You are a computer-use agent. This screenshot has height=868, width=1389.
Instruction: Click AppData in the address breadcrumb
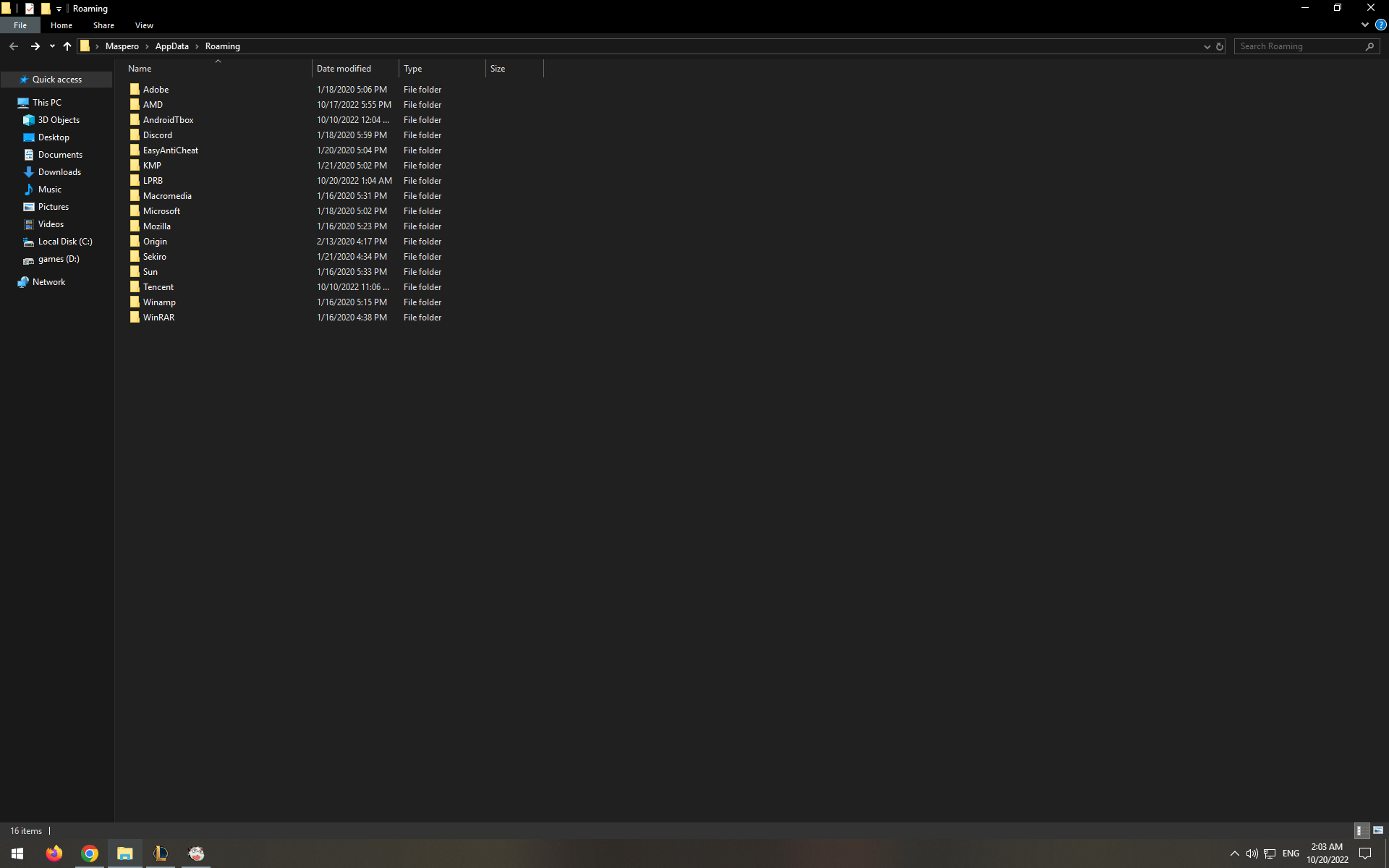click(x=172, y=46)
